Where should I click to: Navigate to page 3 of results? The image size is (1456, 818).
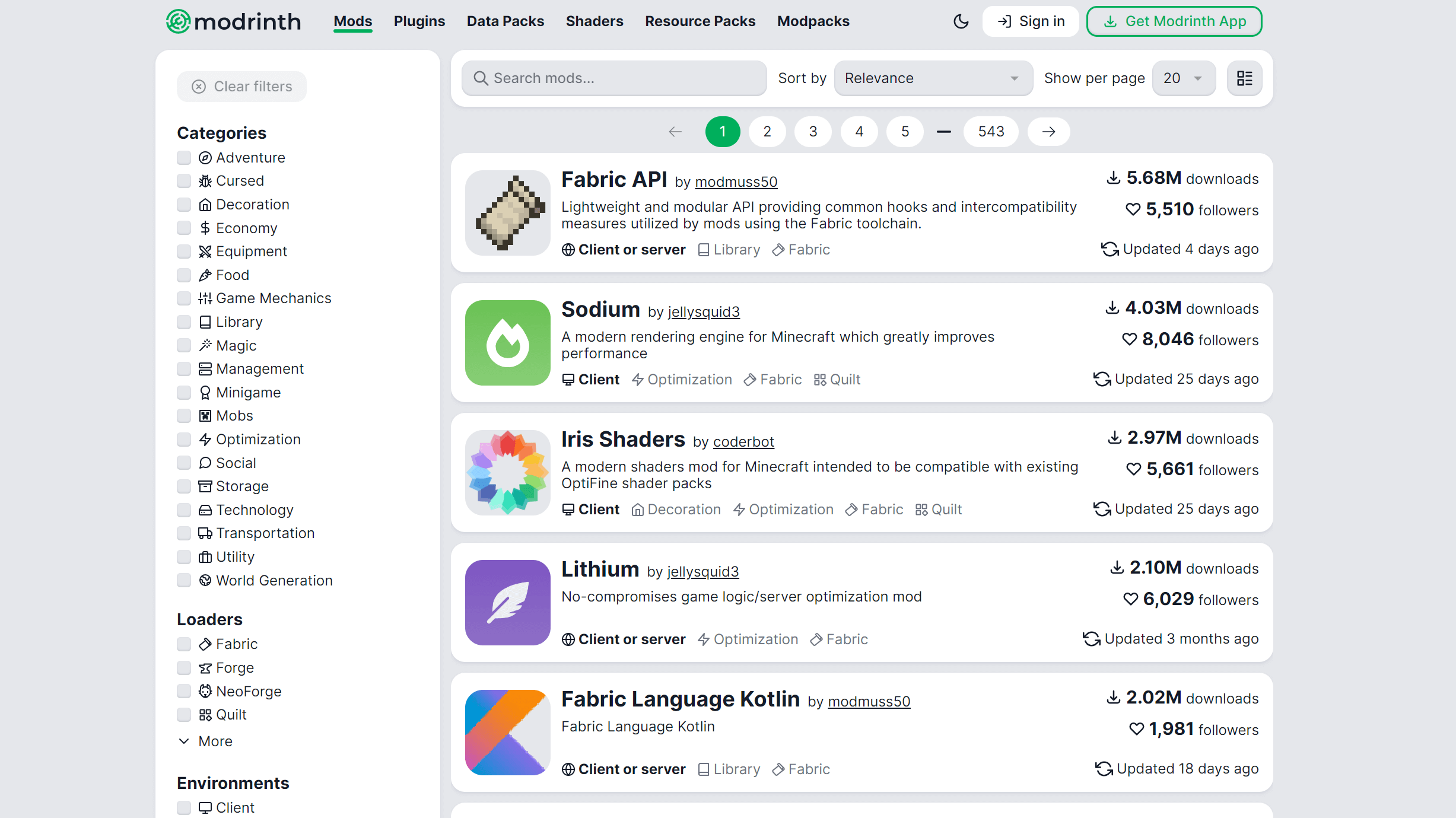tap(813, 131)
